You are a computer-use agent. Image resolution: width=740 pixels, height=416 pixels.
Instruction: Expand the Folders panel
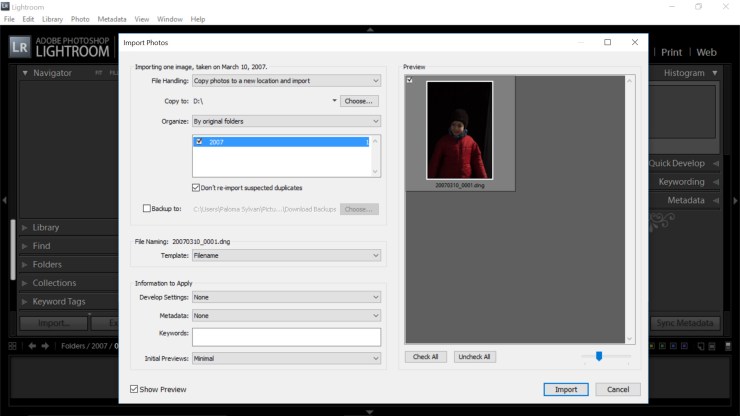pos(25,264)
